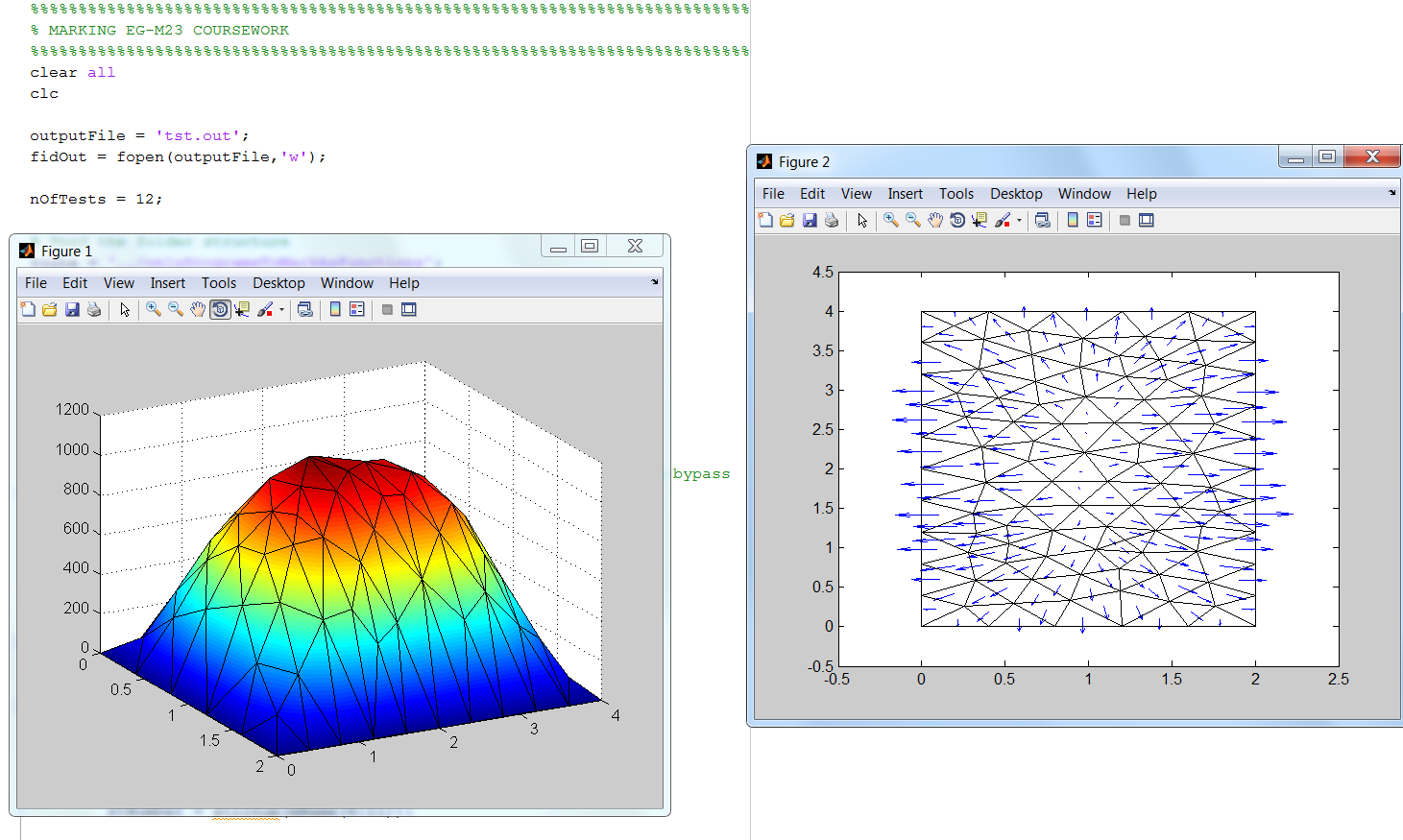
Task: Print Figure 2 using the printer icon
Action: (x=832, y=220)
